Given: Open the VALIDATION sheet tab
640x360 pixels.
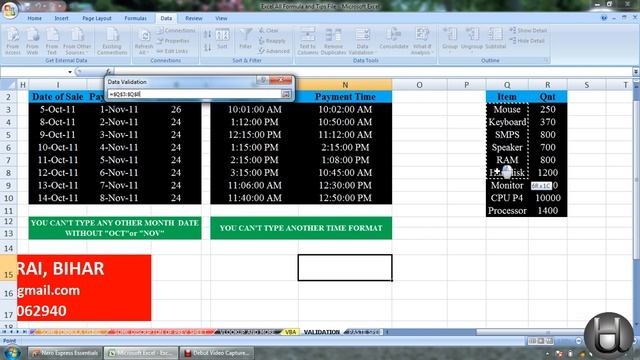Looking at the screenshot, I should [321, 332].
